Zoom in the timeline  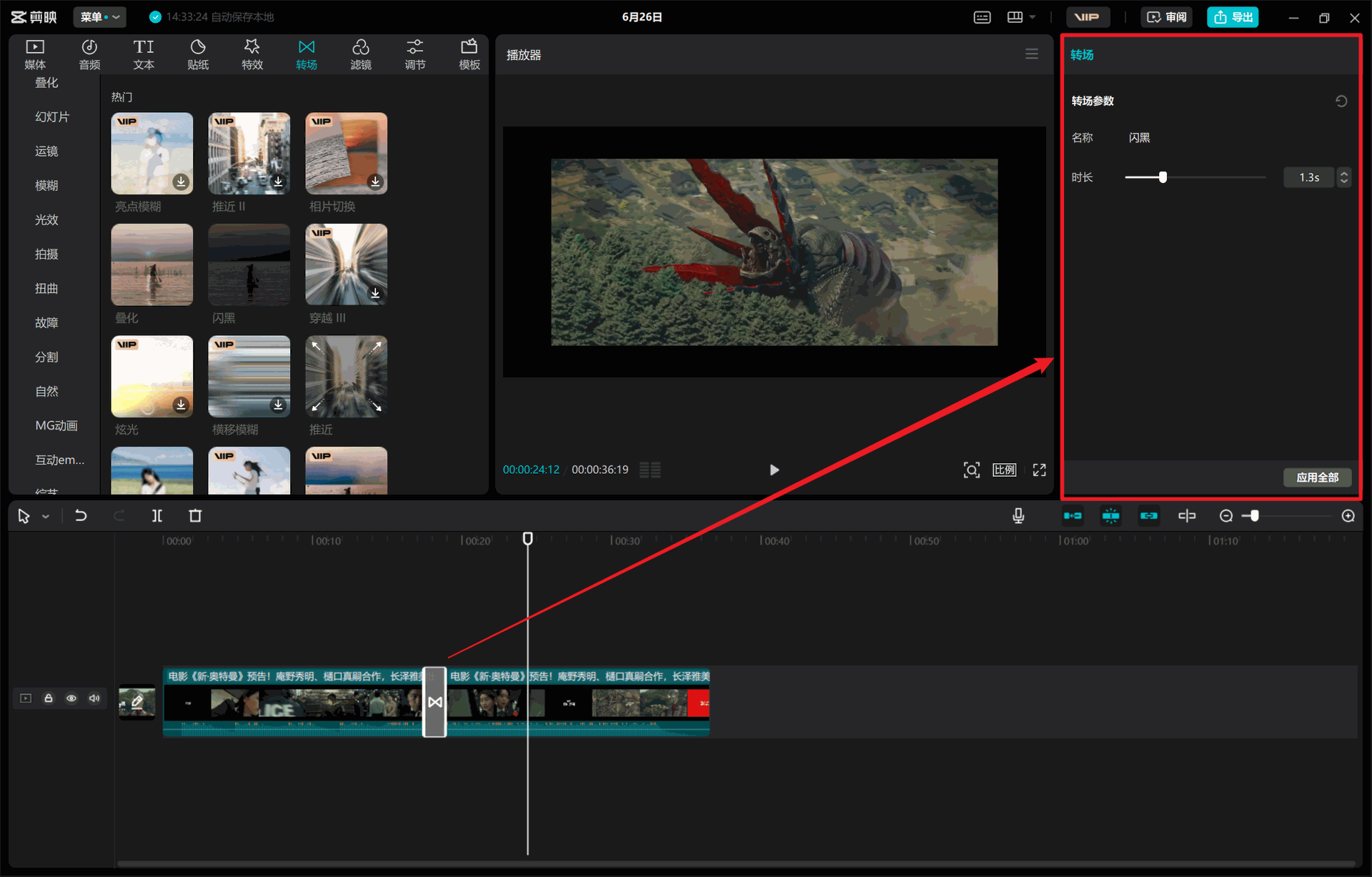(x=1348, y=515)
